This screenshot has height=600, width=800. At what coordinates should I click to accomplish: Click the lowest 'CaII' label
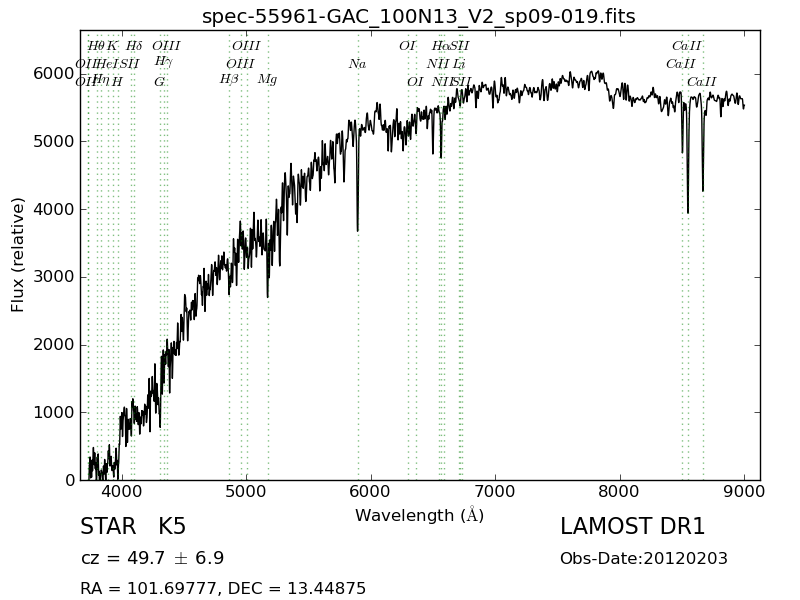tap(702, 82)
